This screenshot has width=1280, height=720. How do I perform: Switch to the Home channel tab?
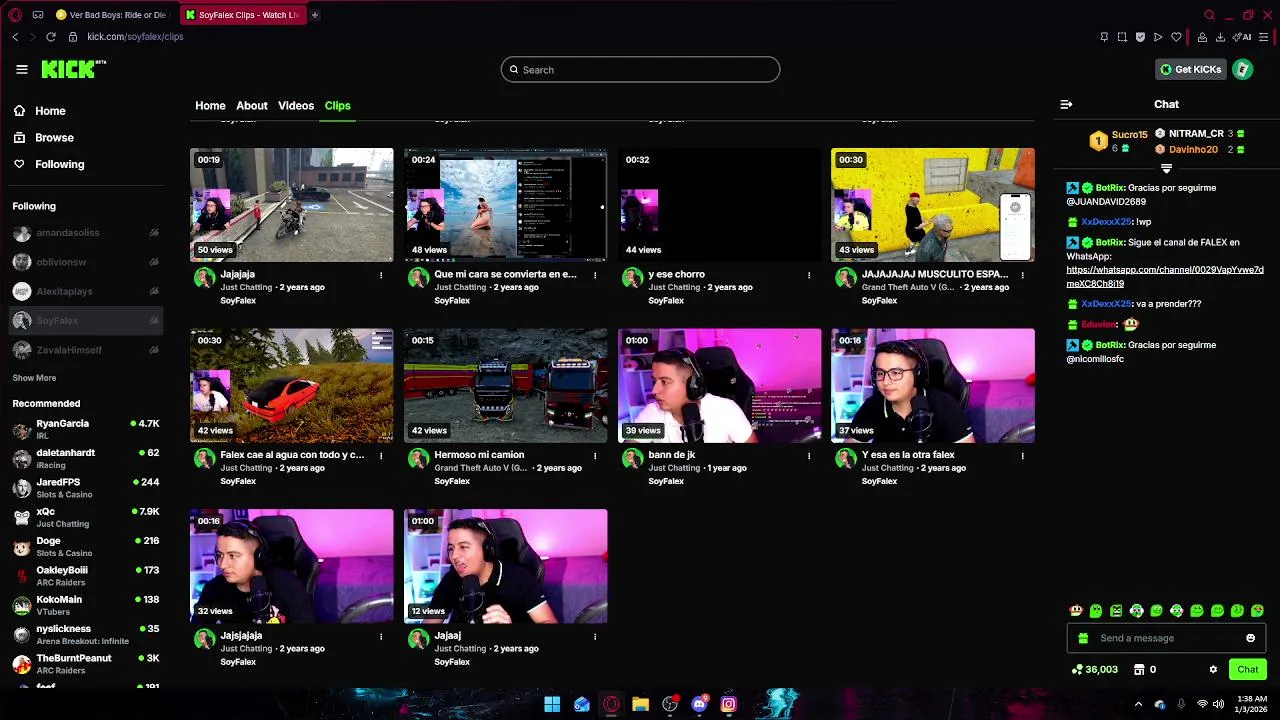click(210, 105)
